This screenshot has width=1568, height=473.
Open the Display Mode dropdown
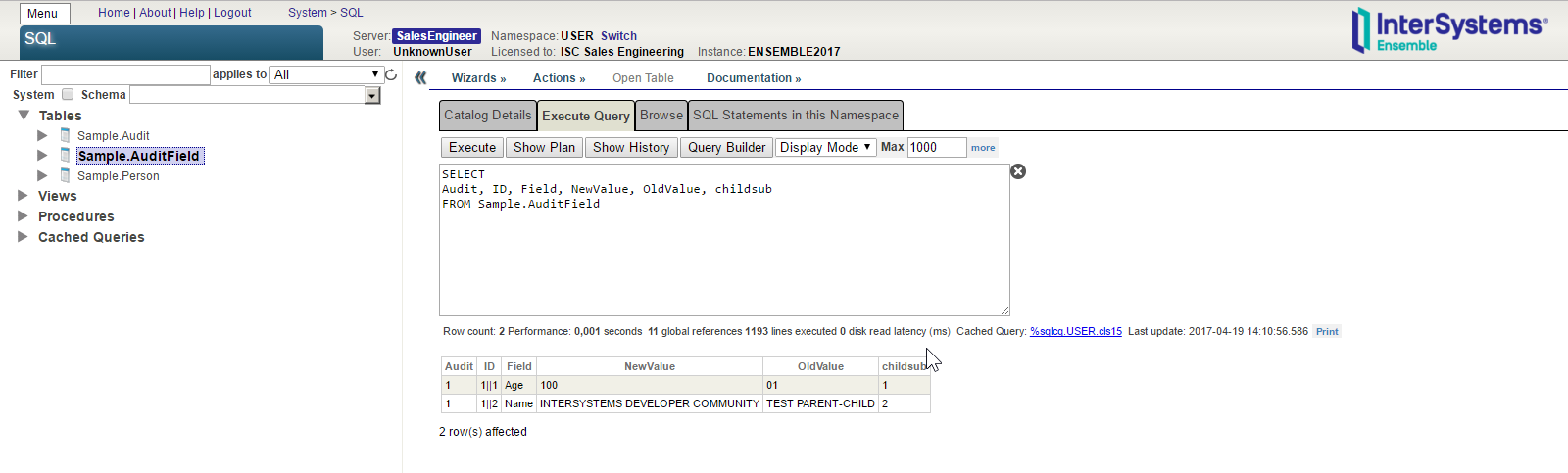pyautogui.click(x=825, y=147)
